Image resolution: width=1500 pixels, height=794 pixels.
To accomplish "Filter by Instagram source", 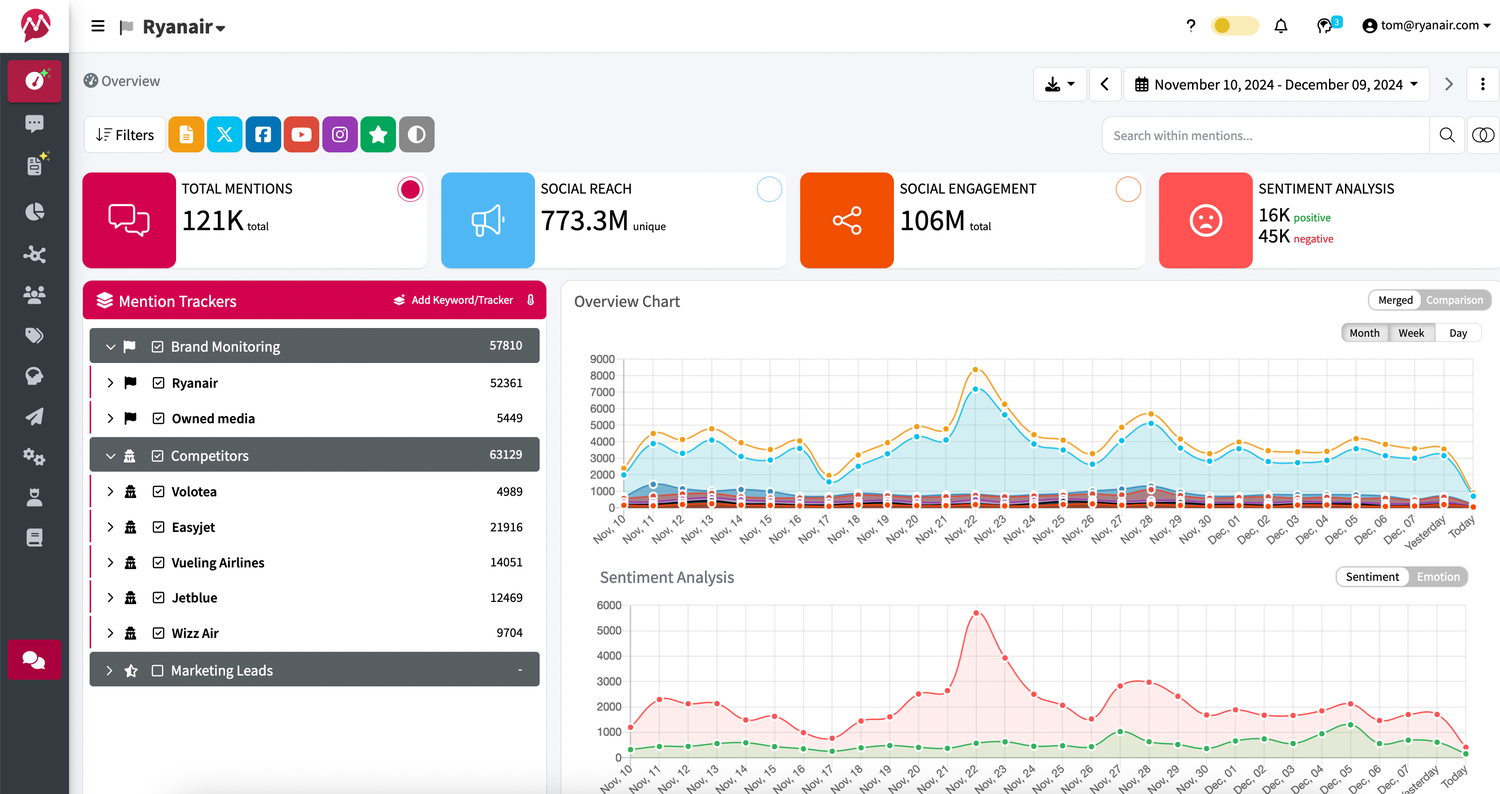I will coord(340,135).
